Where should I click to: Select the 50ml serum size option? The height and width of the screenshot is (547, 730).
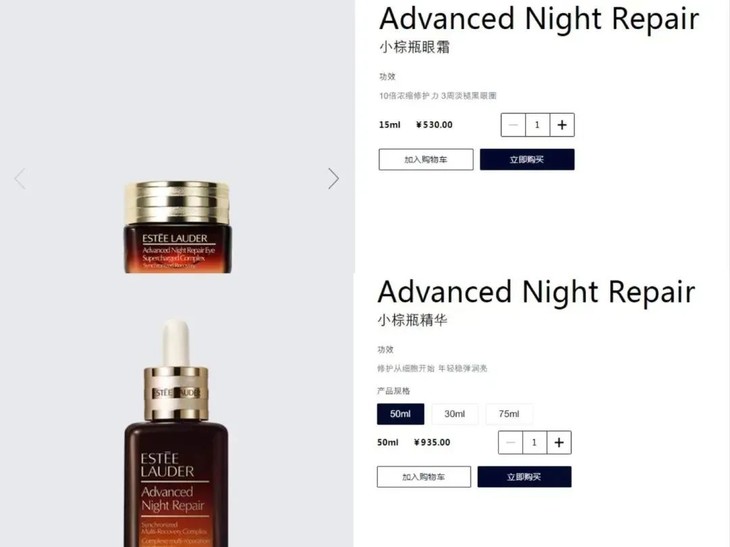coord(400,414)
